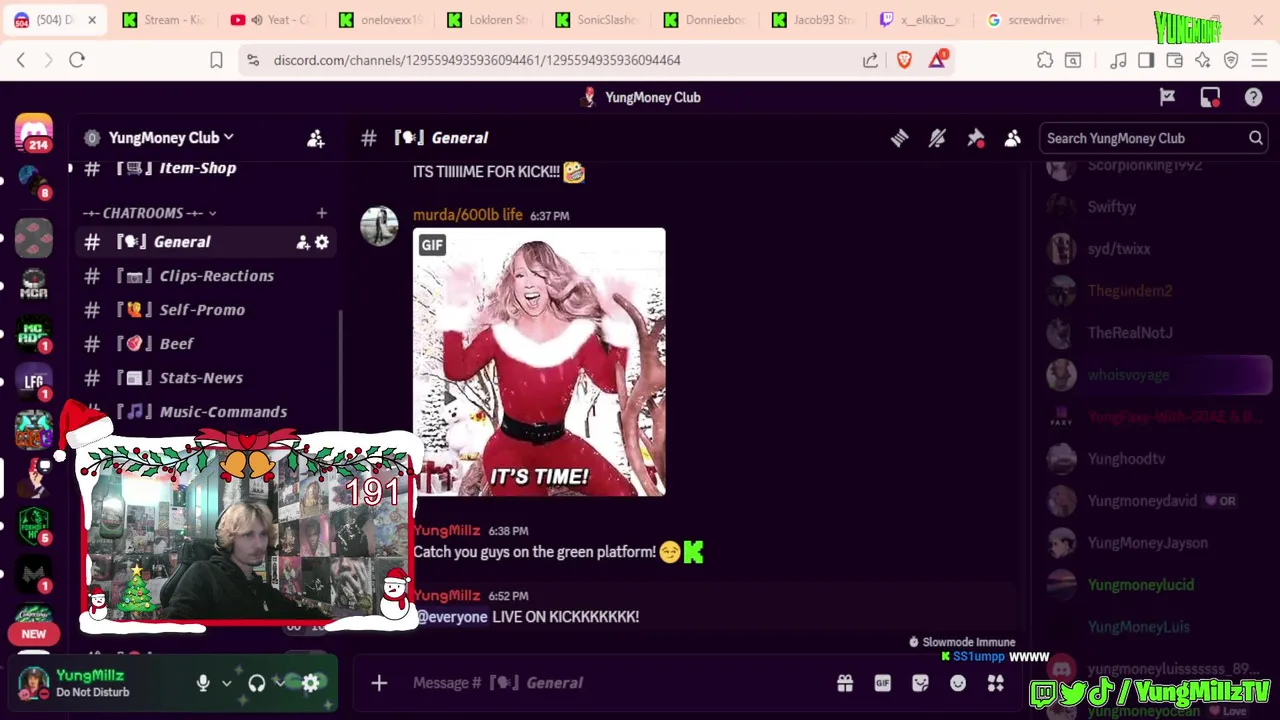This screenshot has width=1280, height=720.
Task: Open YungMillz status avatar panel
Action: pos(74,683)
